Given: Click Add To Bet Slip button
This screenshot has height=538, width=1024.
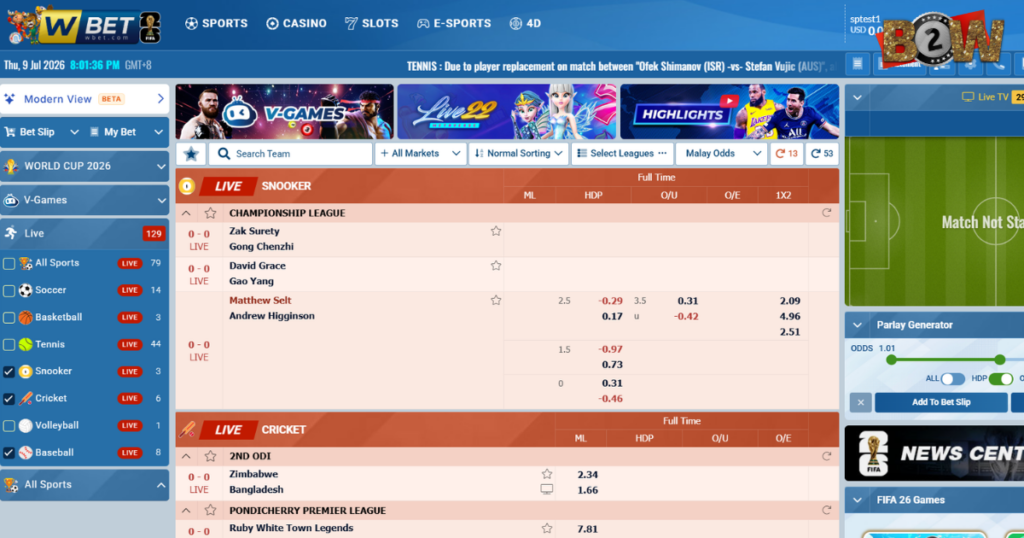Looking at the screenshot, I should (x=940, y=402).
